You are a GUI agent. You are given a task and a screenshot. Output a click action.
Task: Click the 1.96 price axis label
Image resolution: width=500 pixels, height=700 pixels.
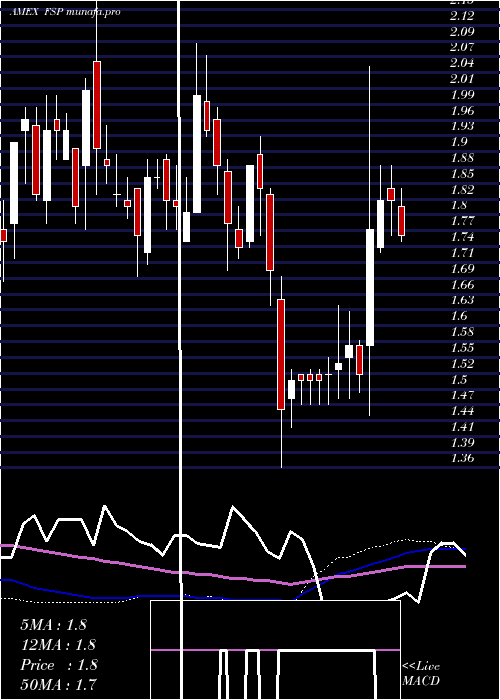point(462,110)
